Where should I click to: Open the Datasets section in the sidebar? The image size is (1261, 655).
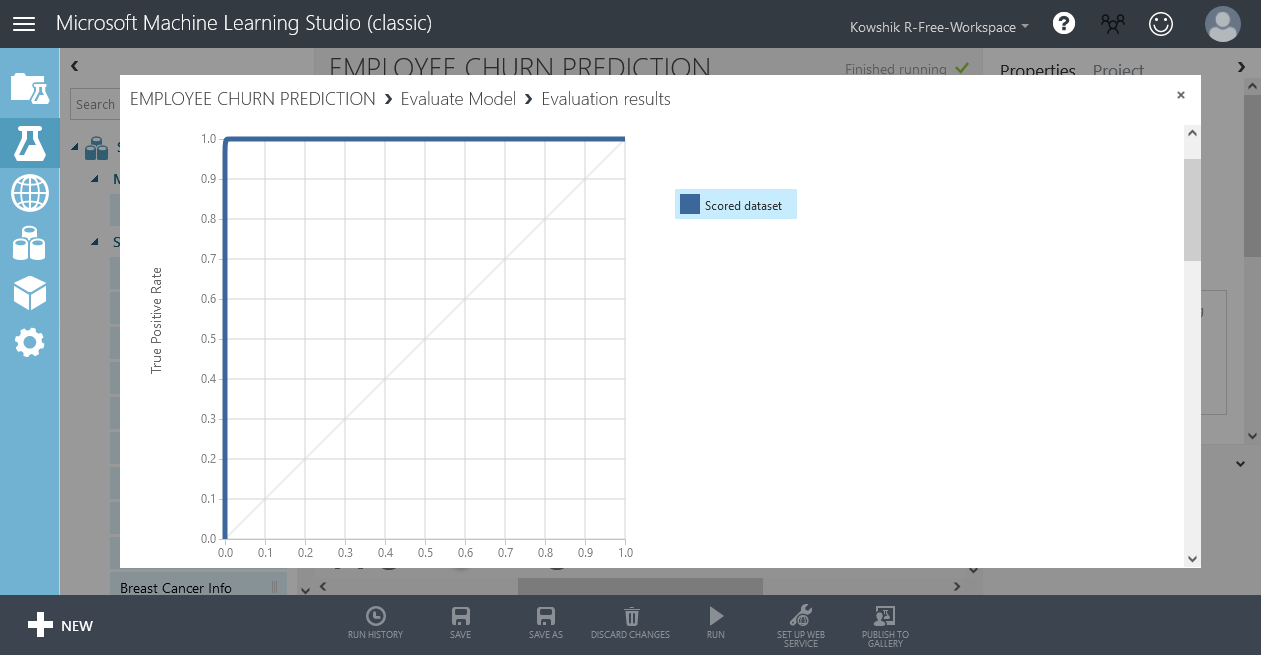point(30,243)
